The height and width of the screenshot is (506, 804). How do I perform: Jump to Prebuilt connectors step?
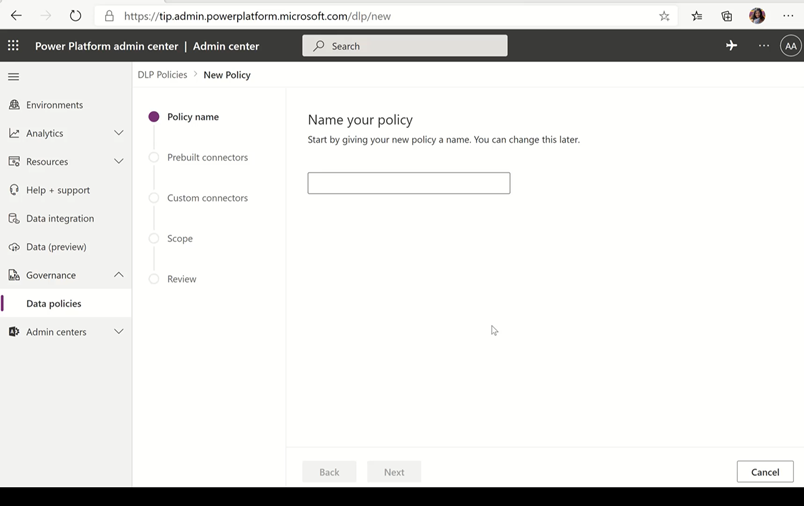tap(207, 158)
